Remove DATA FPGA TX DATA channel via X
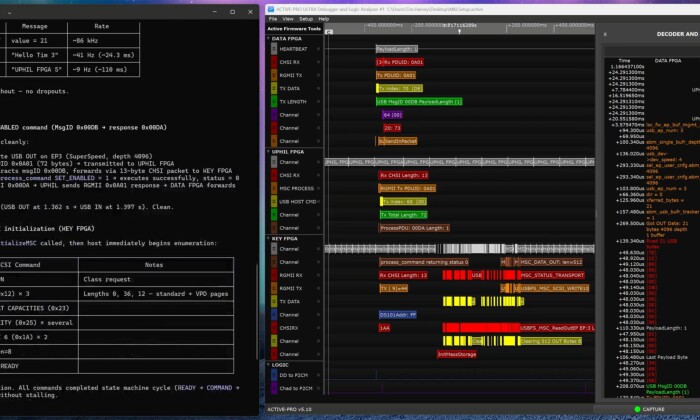This screenshot has width=700, height=420. (318, 88)
